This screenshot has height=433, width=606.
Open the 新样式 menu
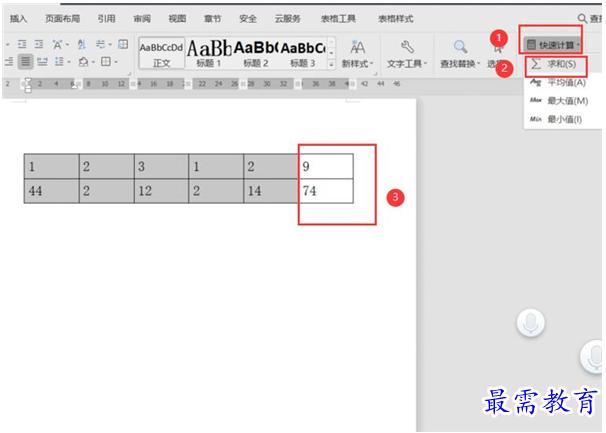357,55
